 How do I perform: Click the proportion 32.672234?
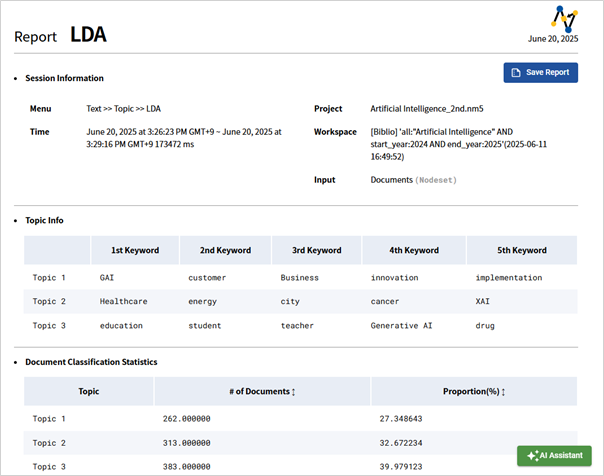click(401, 443)
